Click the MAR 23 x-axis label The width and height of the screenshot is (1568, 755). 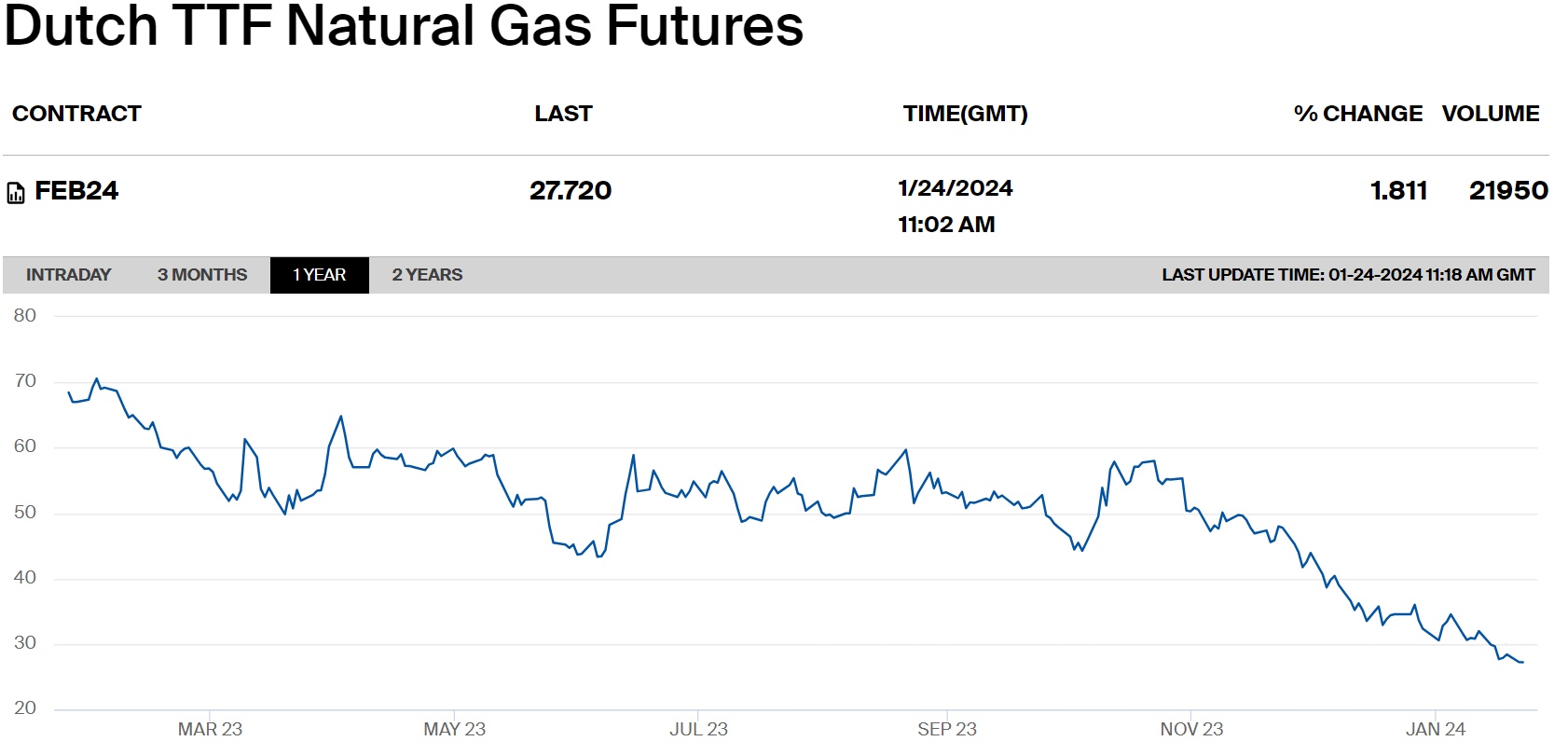click(210, 729)
